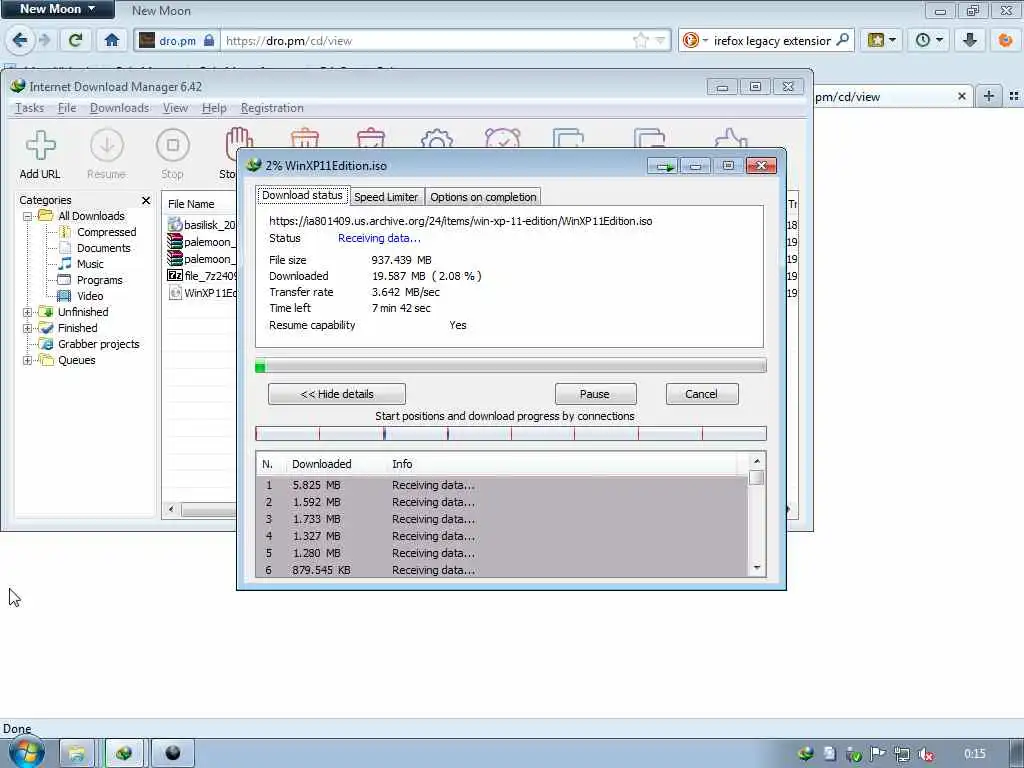This screenshot has height=768, width=1024.
Task: Click the connections progress segment bar
Action: pyautogui.click(x=511, y=434)
